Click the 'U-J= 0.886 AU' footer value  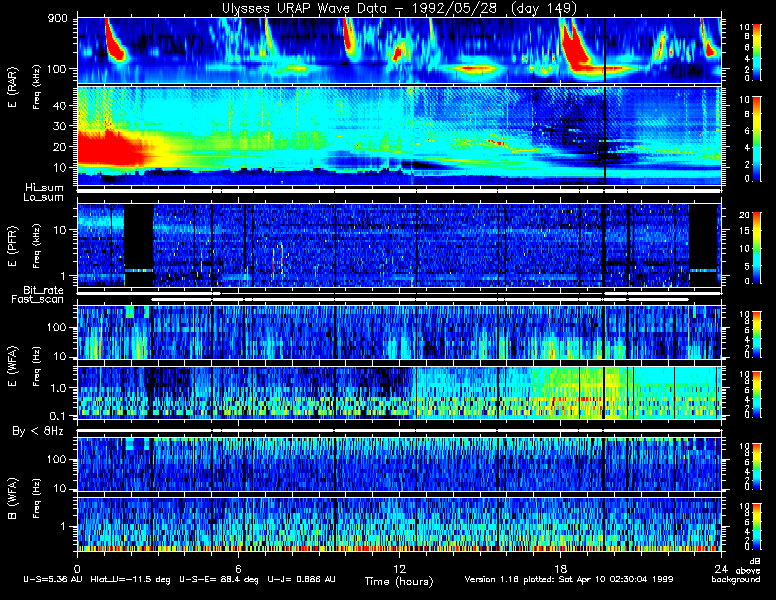click(x=301, y=579)
